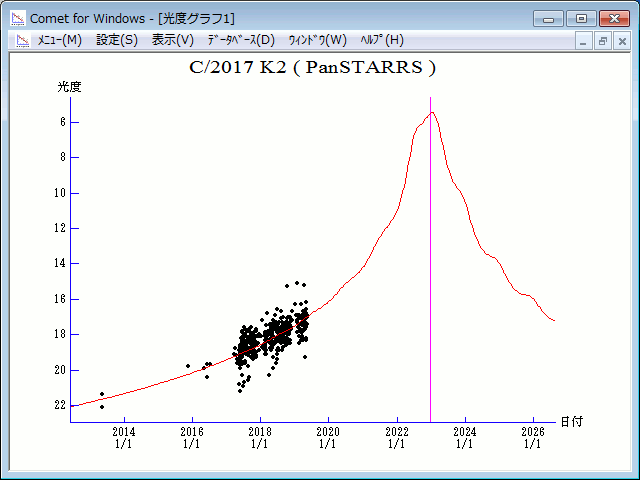Expand the 表示(V) view menu
This screenshot has height=480, width=640.
[172, 40]
